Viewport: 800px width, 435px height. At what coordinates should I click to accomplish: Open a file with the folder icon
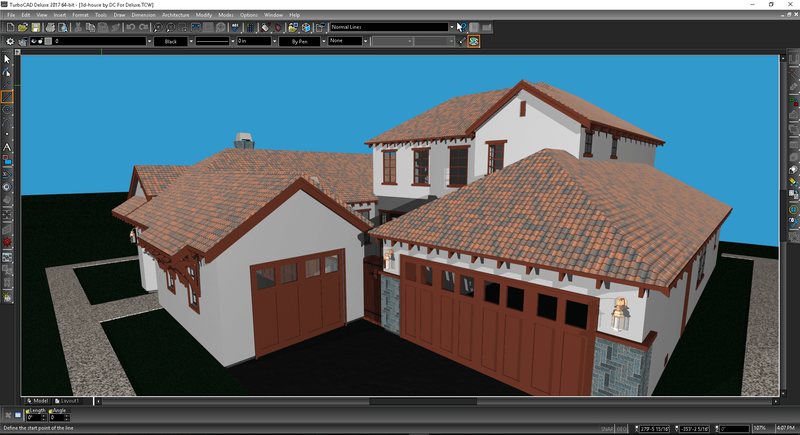[23, 28]
